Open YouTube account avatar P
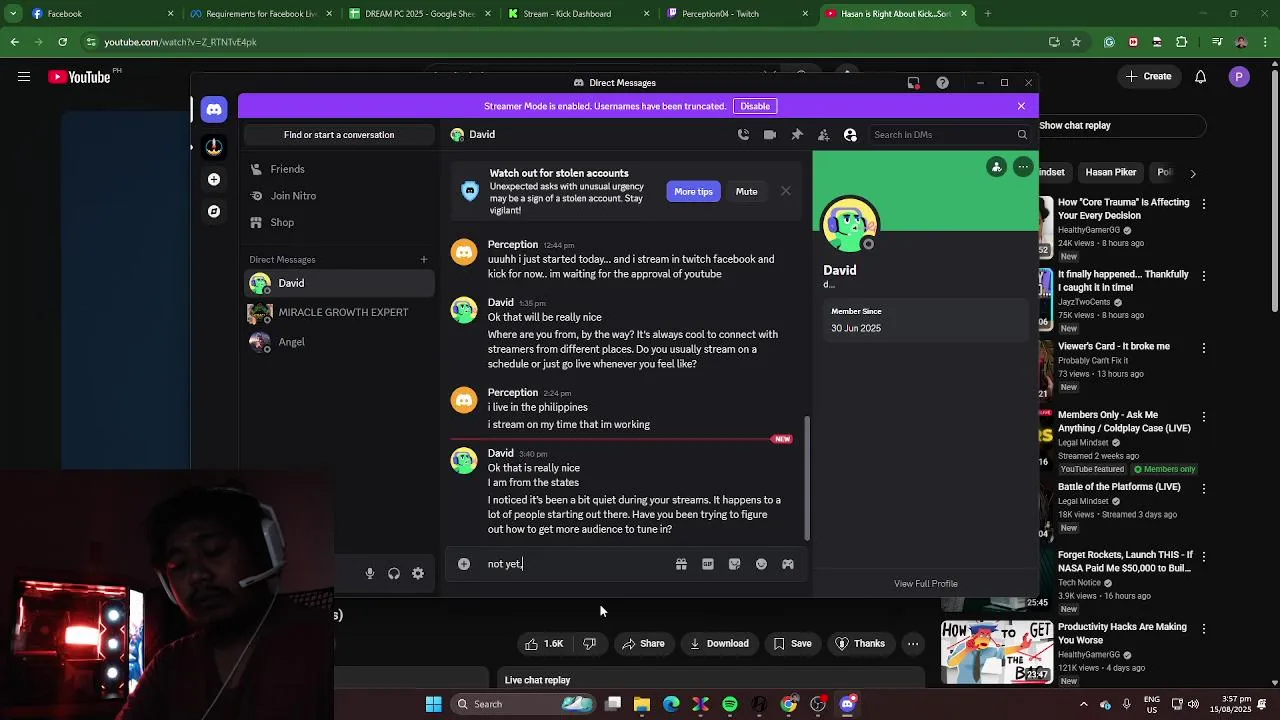Screen dimensions: 1280x720 [1239, 77]
